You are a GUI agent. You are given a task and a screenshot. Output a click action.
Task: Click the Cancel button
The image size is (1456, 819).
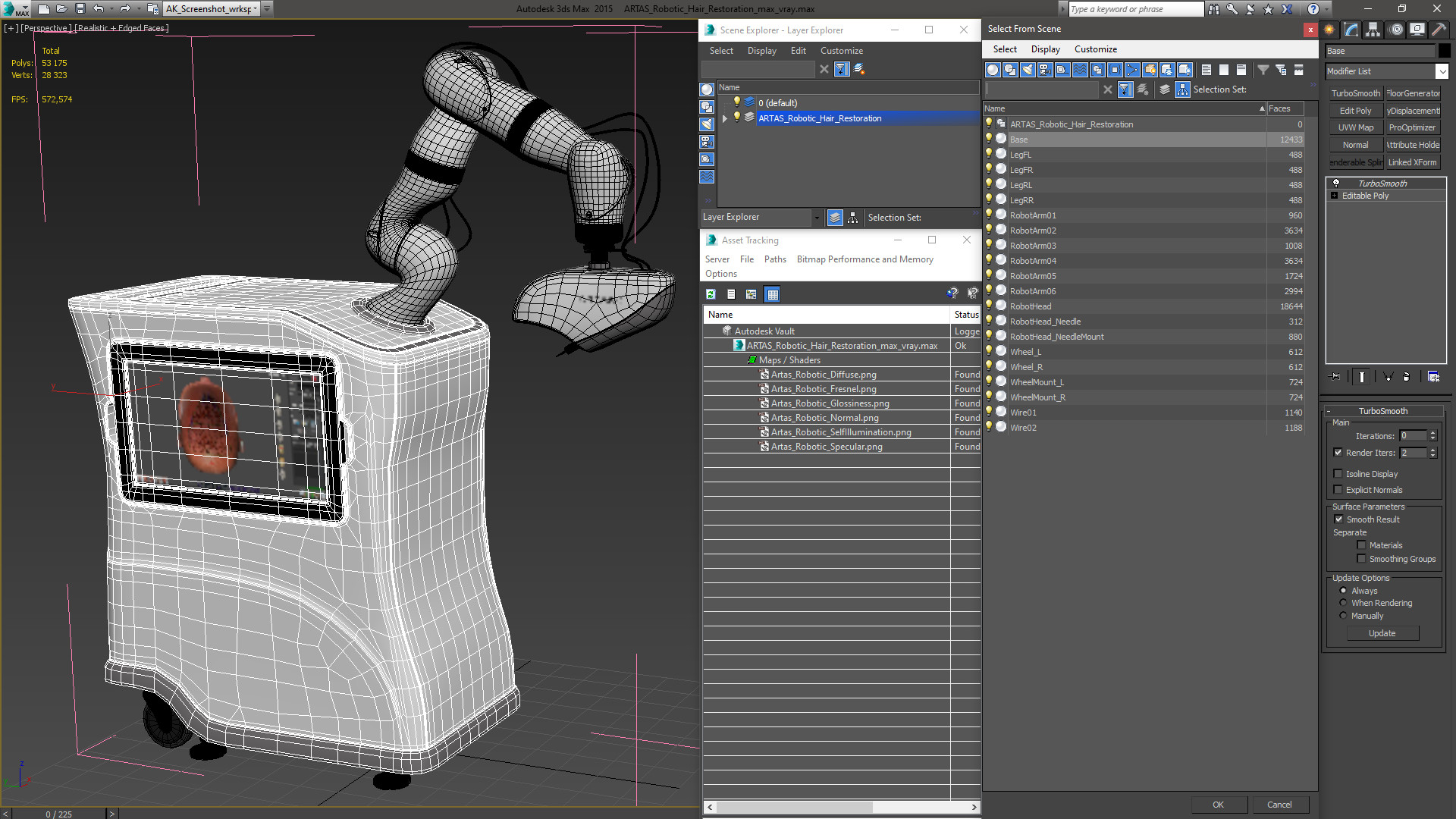pos(1279,805)
